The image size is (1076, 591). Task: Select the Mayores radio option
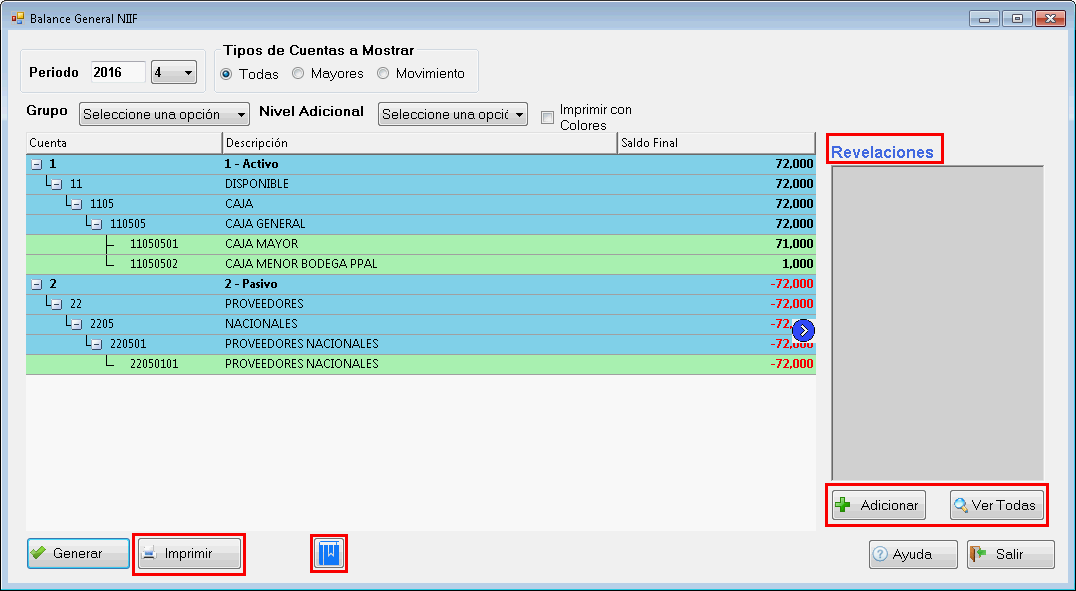coord(298,74)
